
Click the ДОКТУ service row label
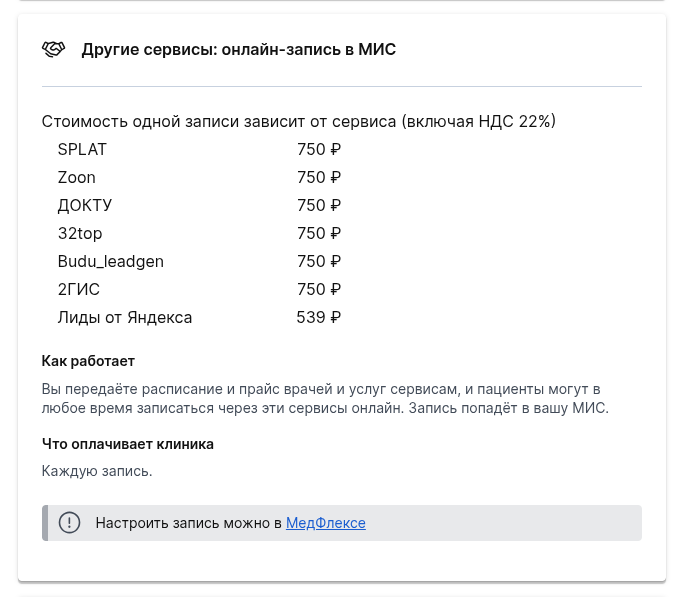coord(85,205)
